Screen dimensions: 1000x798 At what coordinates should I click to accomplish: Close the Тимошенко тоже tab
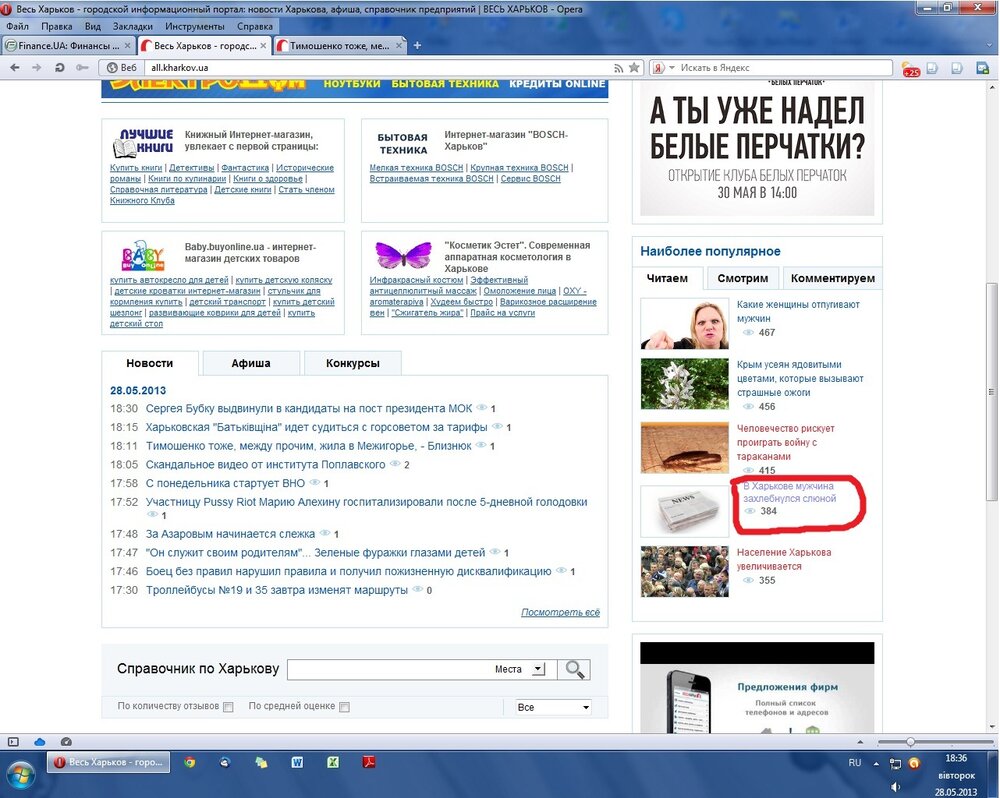click(x=399, y=45)
